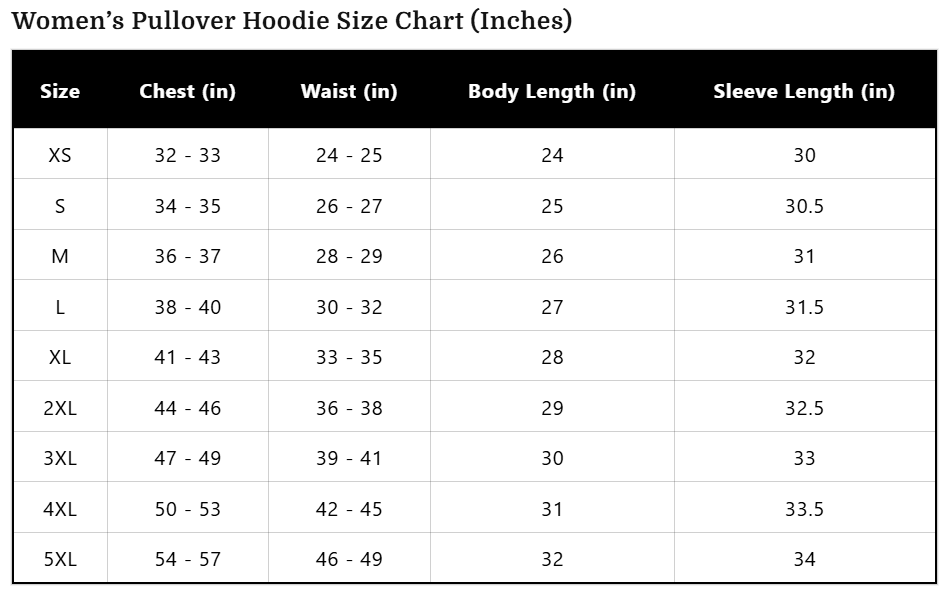Select the XS size row label
949x606 pixels.
(60, 155)
